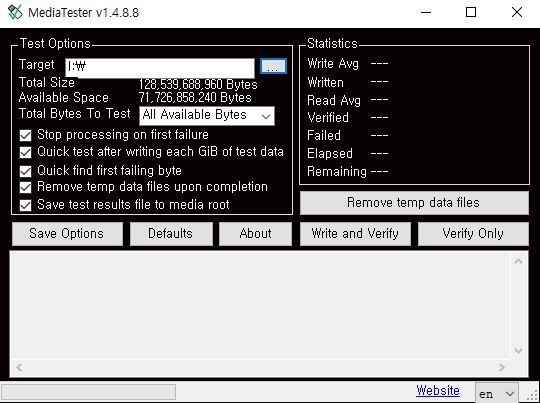Viewport: 540px width, 403px height.
Task: Click the log scroll right arrow
Action: pos(502,368)
